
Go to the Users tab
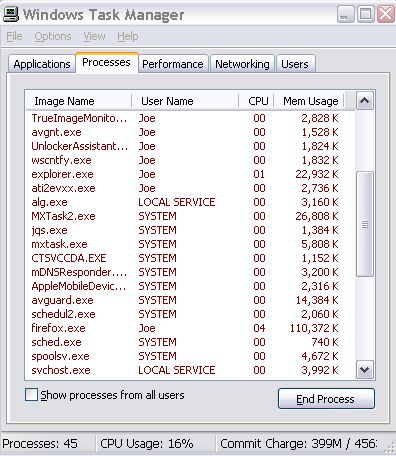pos(295,64)
